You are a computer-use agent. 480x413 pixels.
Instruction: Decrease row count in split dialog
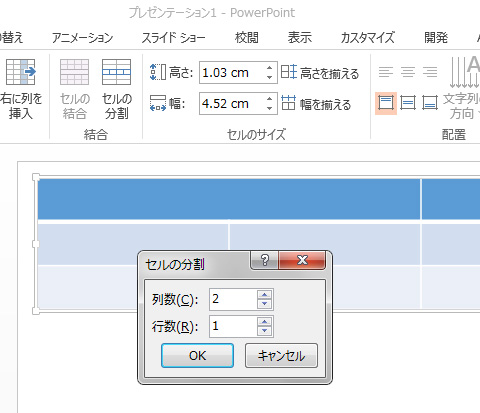[x=265, y=331]
